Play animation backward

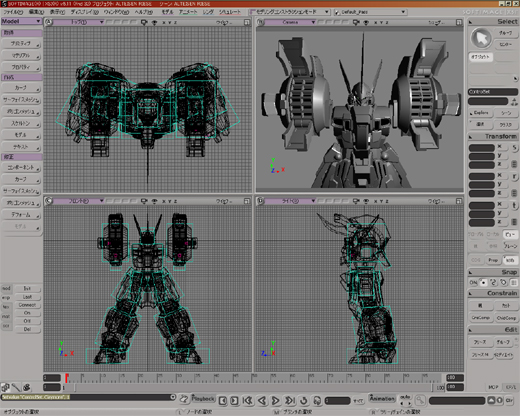pyautogui.click(x=262, y=400)
